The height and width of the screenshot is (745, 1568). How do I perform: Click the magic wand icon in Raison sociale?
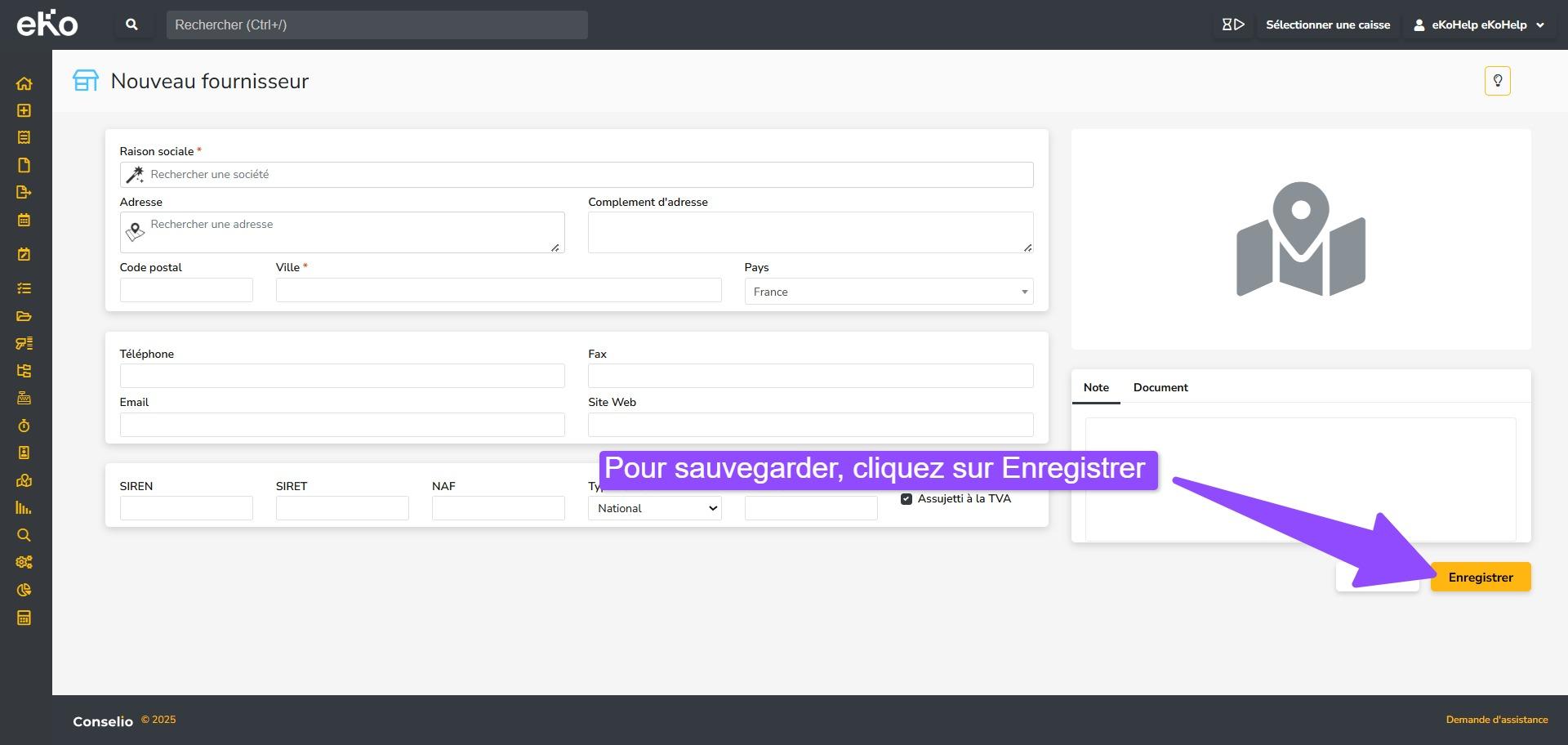click(x=135, y=175)
